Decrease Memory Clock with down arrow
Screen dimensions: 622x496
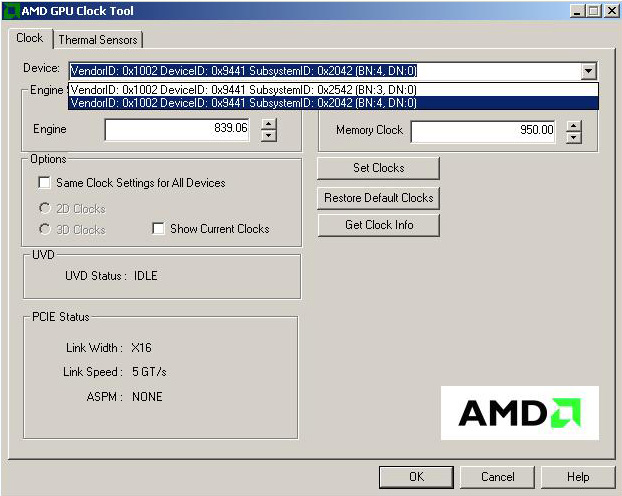pos(573,137)
